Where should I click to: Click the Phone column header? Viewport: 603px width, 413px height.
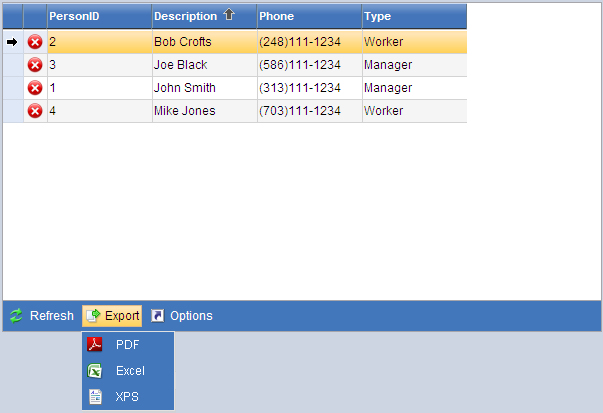[x=276, y=16]
